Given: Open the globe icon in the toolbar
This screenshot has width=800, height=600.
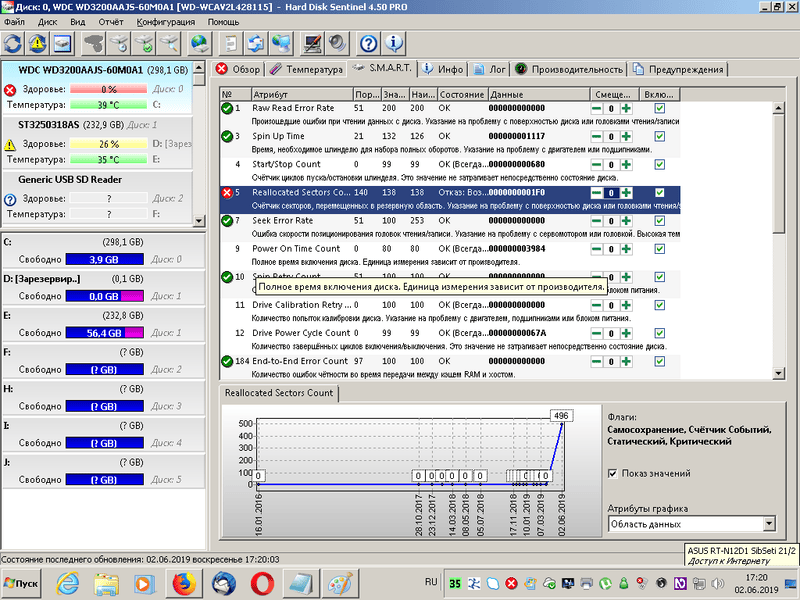Looking at the screenshot, I should click(x=200, y=44).
